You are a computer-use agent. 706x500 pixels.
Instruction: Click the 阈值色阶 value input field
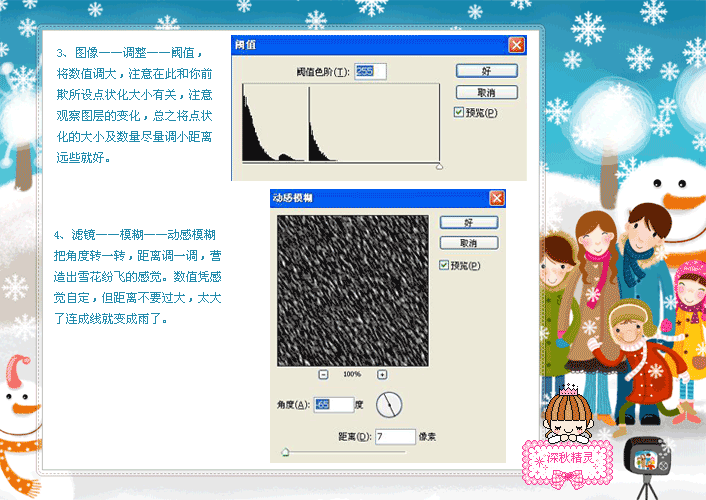[x=371, y=71]
